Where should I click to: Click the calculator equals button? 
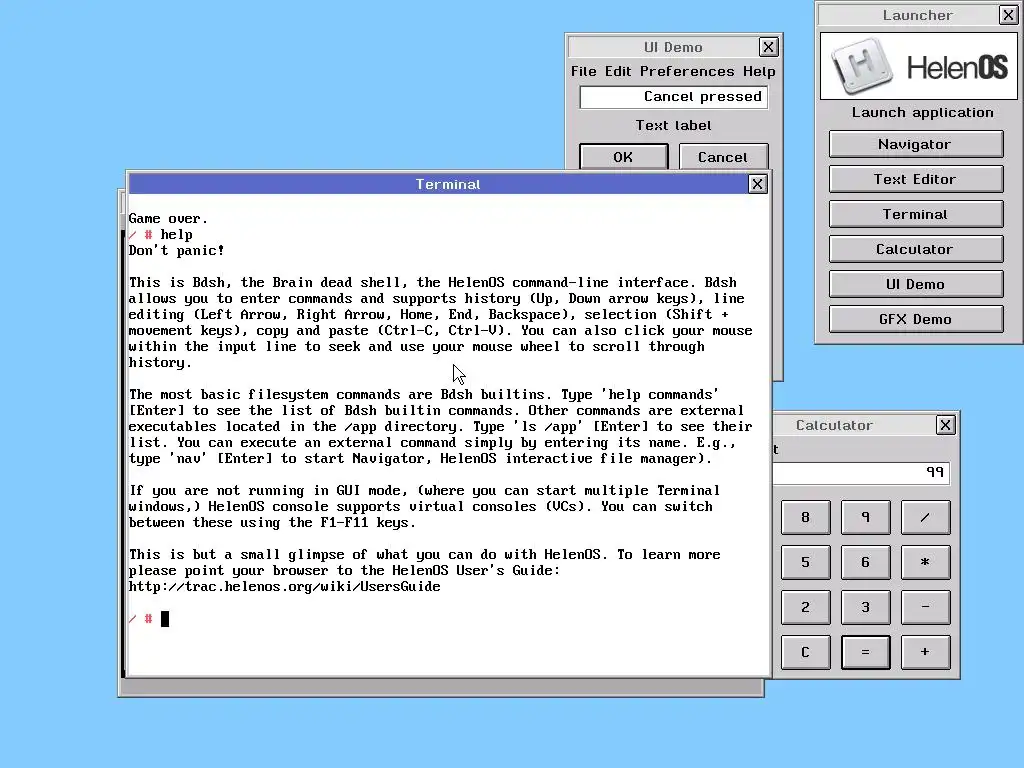[x=865, y=652]
